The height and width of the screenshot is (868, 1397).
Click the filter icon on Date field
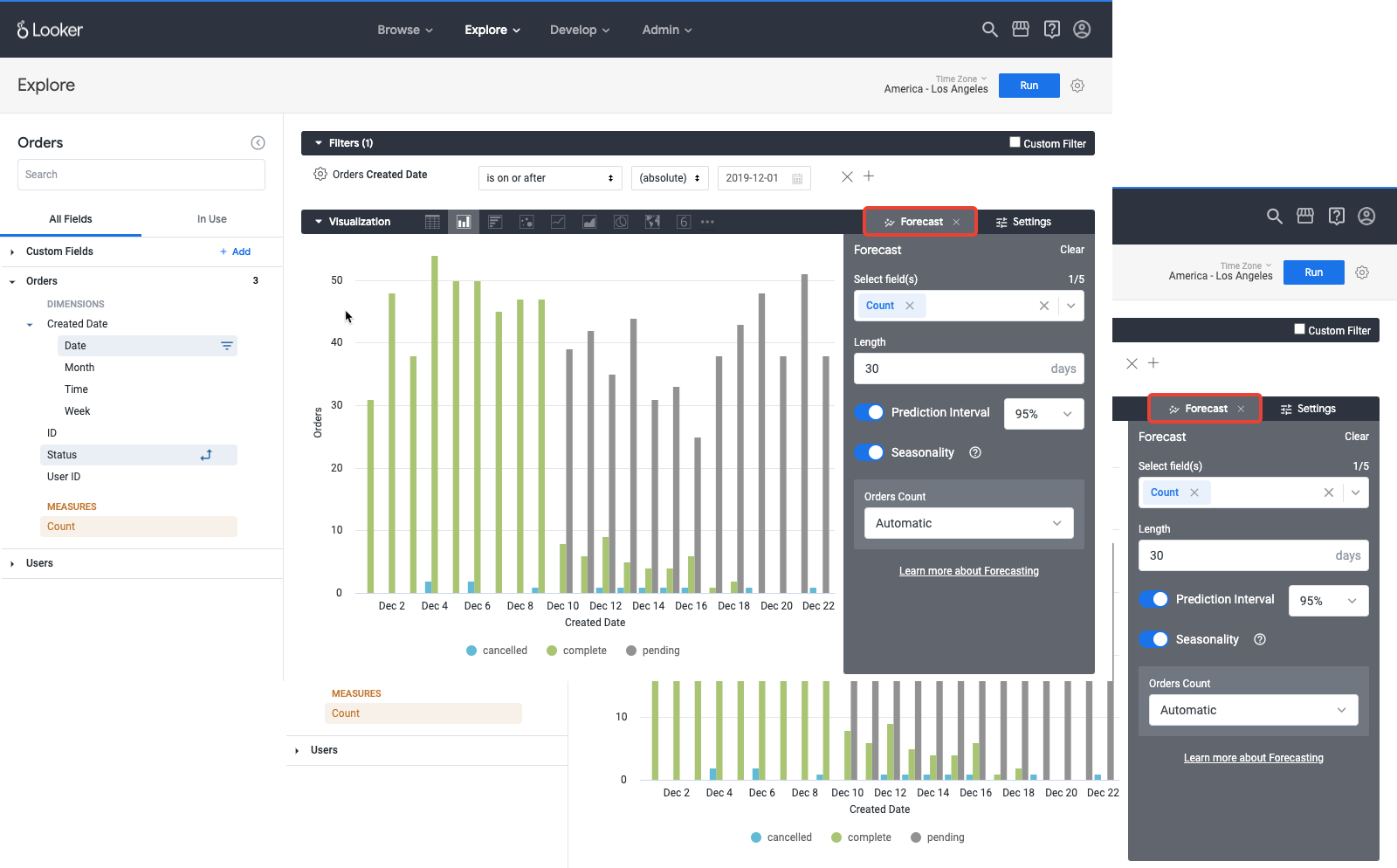point(226,346)
